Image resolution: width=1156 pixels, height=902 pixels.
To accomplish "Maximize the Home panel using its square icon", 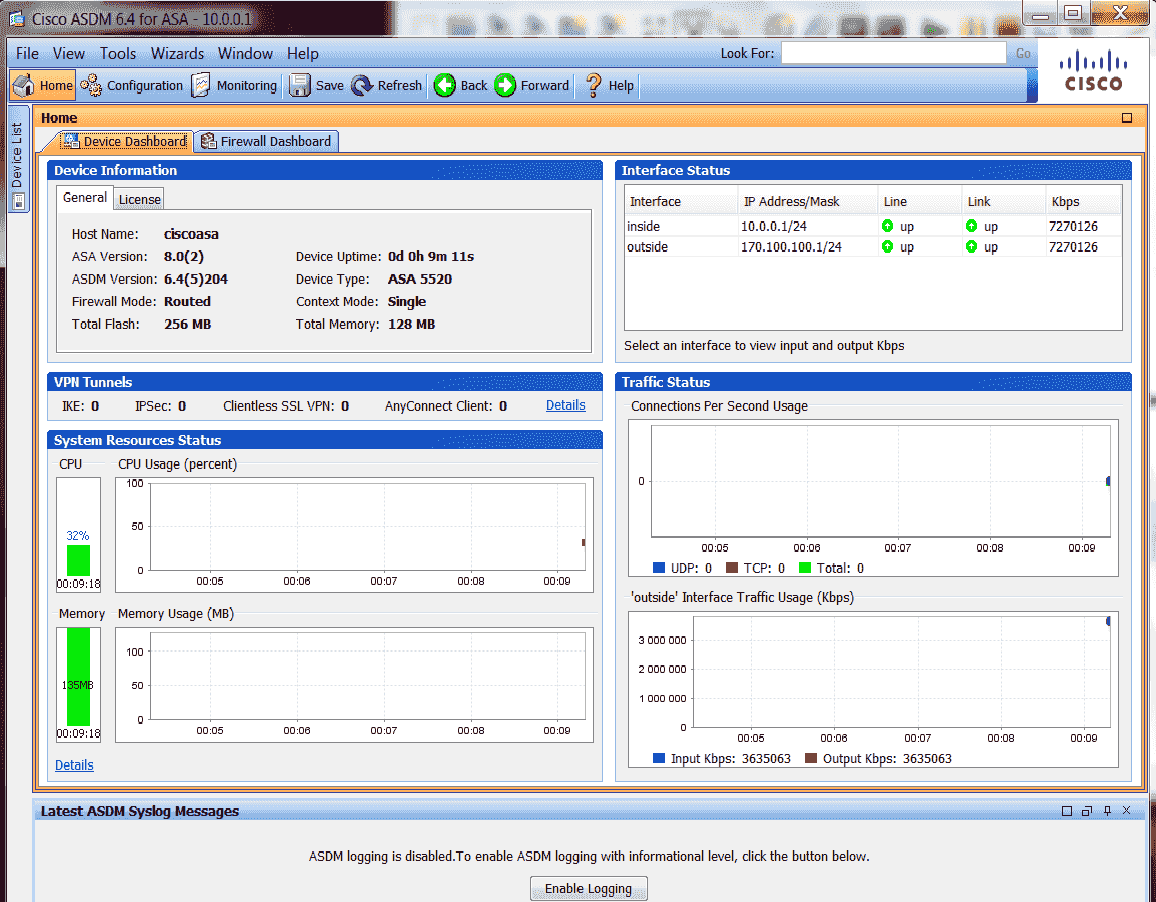I will point(1127,118).
